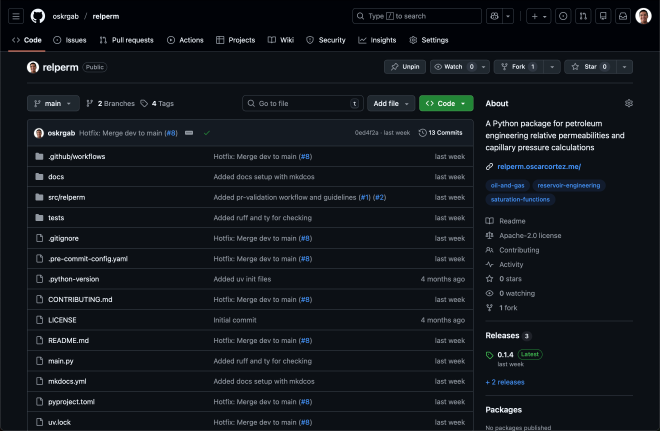View + 2 releases link
Viewport: 660px width, 431px height.
(505, 382)
